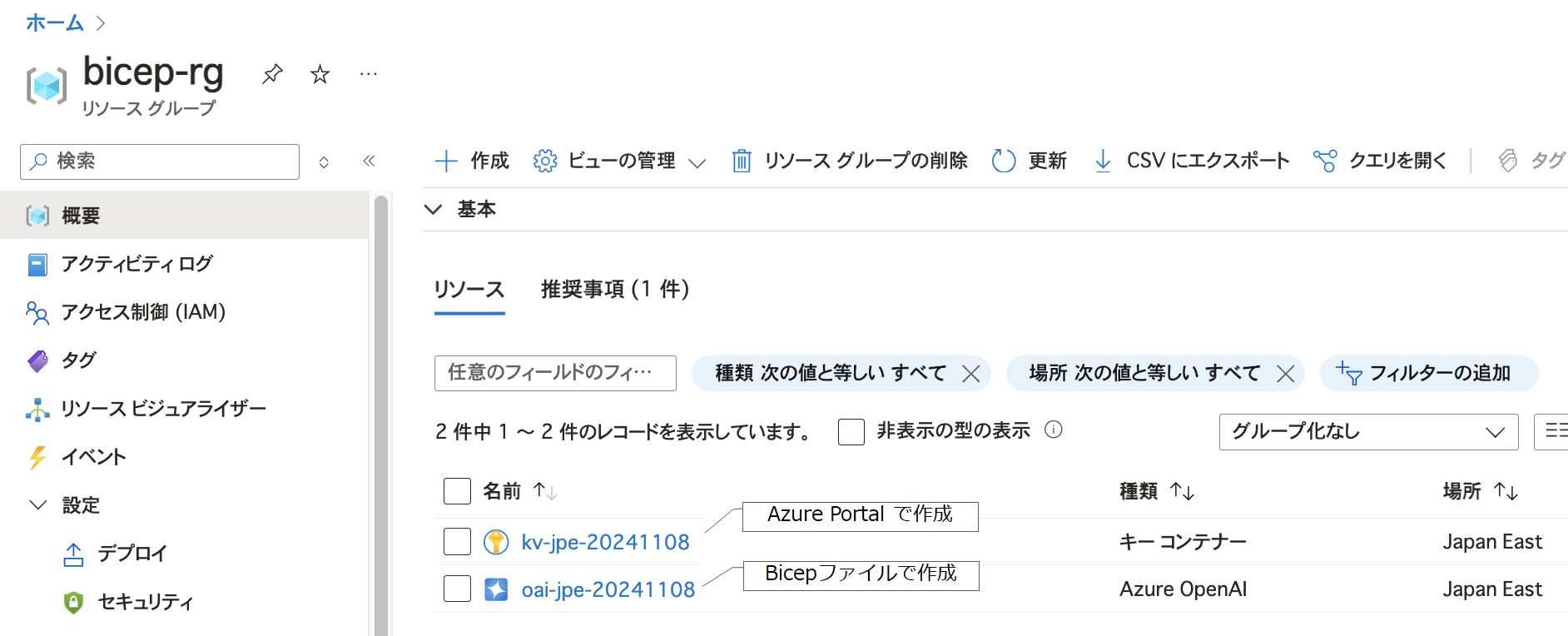This screenshot has width=1568, height=636.
Task: Click クエリを開く button label
Action: (x=1398, y=161)
